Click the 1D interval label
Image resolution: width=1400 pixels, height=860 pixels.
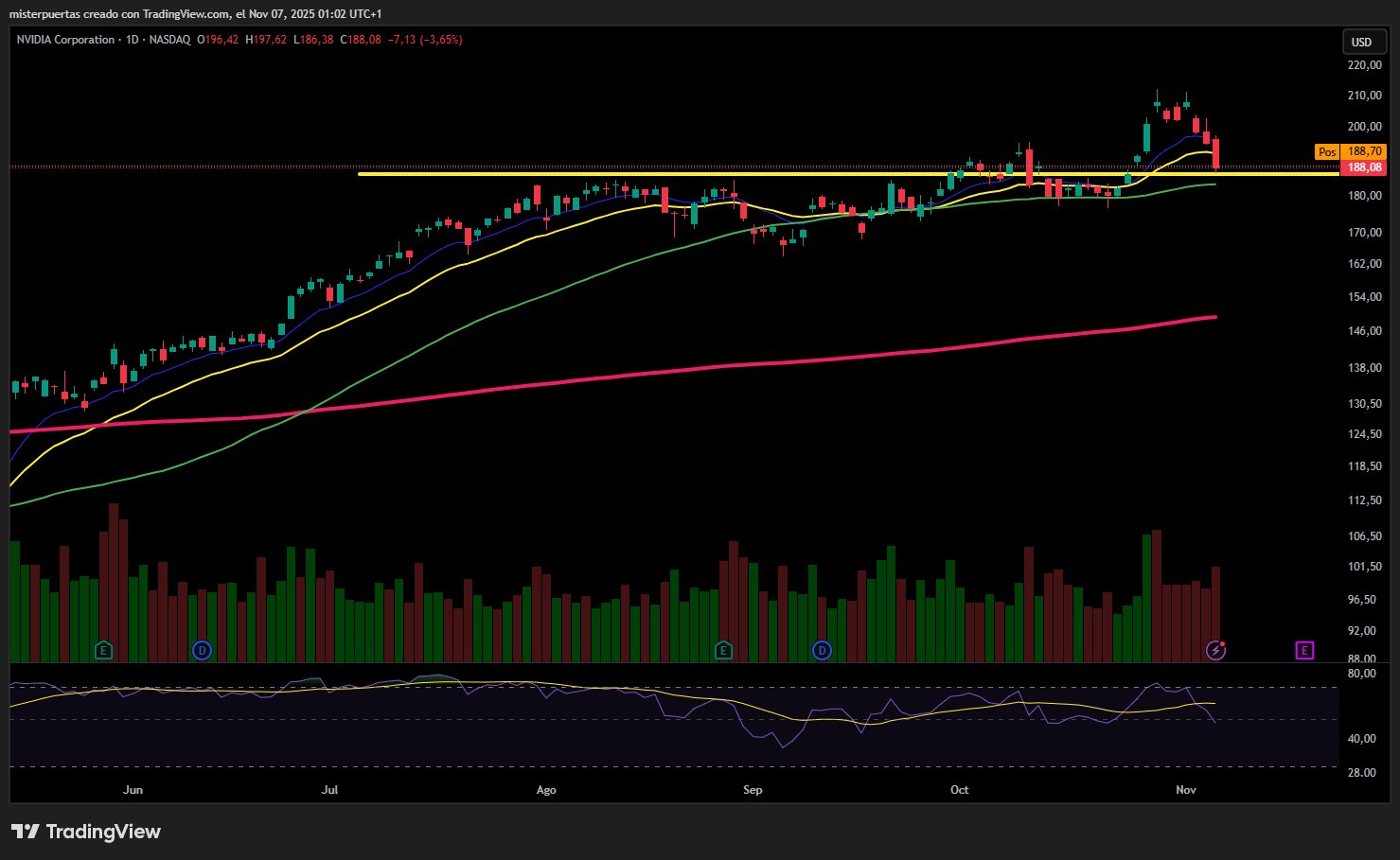[133, 40]
